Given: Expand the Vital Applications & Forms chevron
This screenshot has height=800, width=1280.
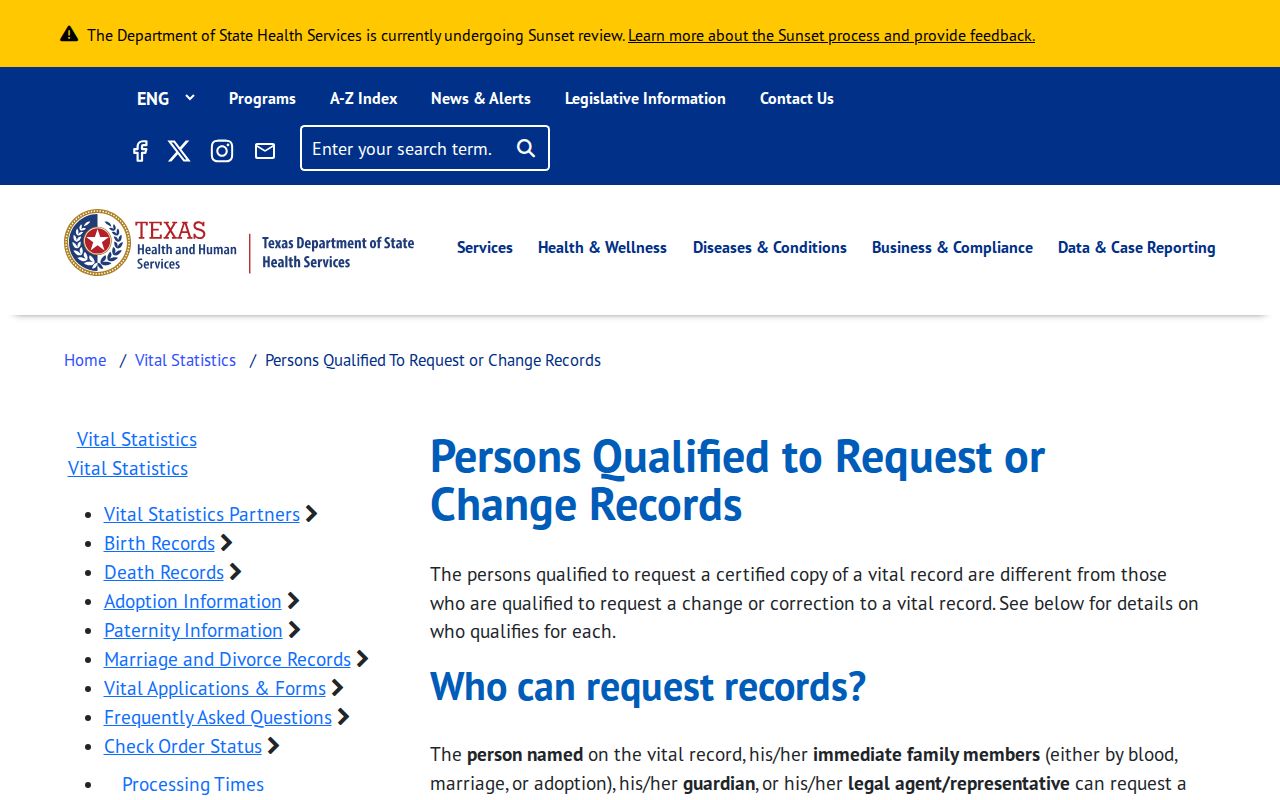Looking at the screenshot, I should click(338, 688).
